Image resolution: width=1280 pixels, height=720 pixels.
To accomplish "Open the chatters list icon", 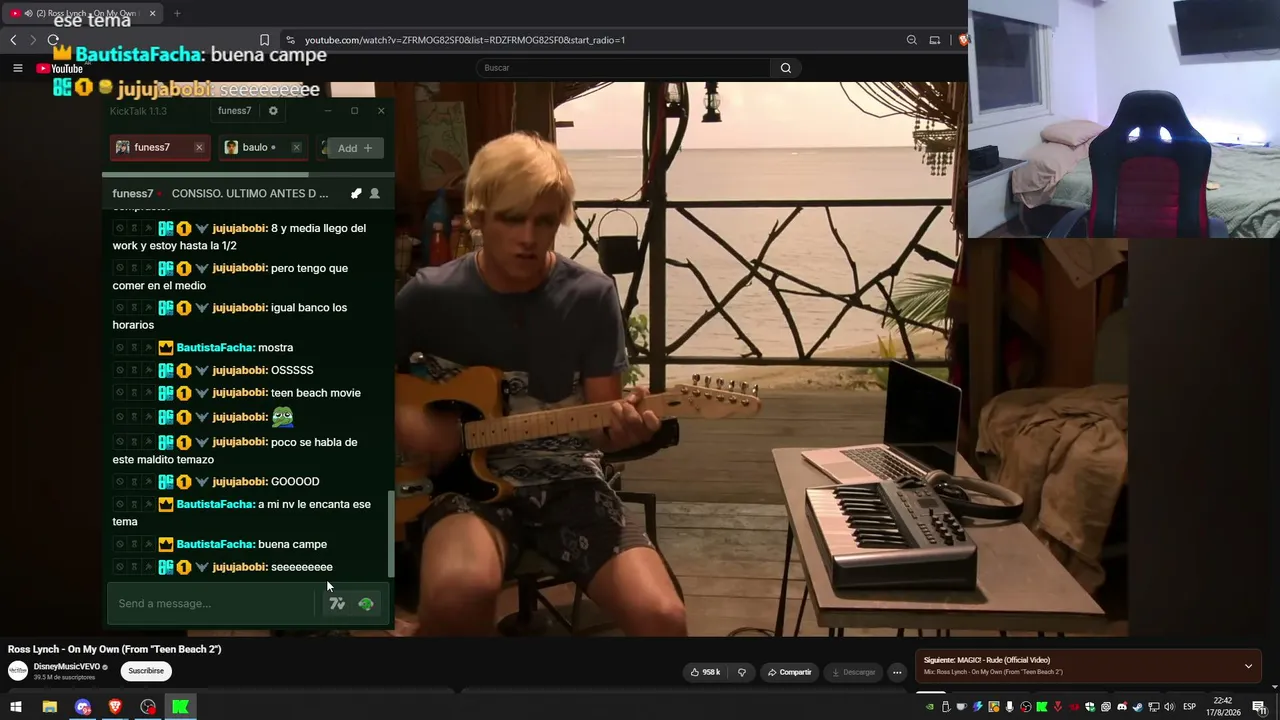I will coord(375,193).
